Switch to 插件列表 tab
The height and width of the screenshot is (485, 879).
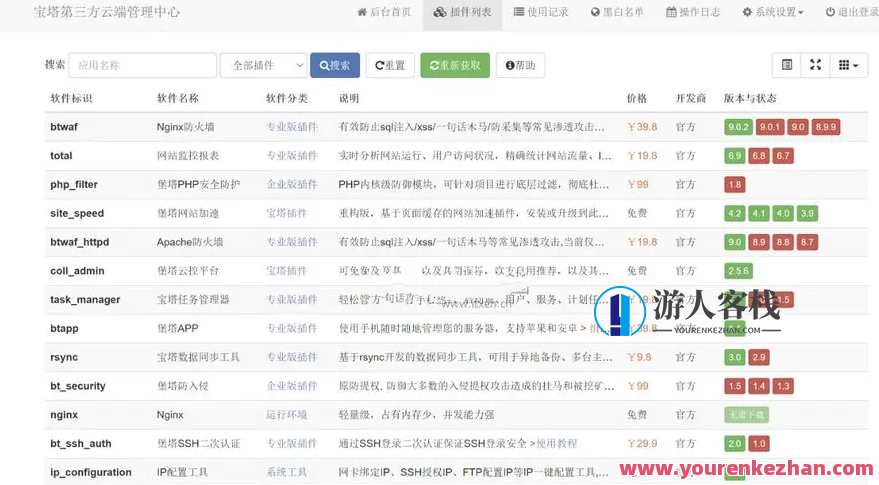pyautogui.click(x=463, y=12)
